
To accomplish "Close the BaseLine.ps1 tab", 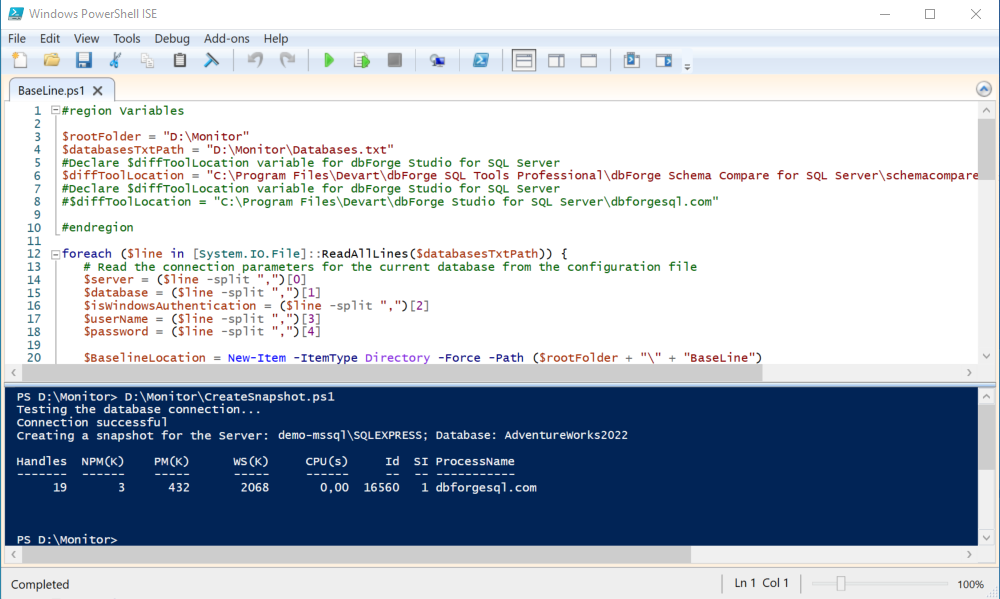I will click(98, 91).
